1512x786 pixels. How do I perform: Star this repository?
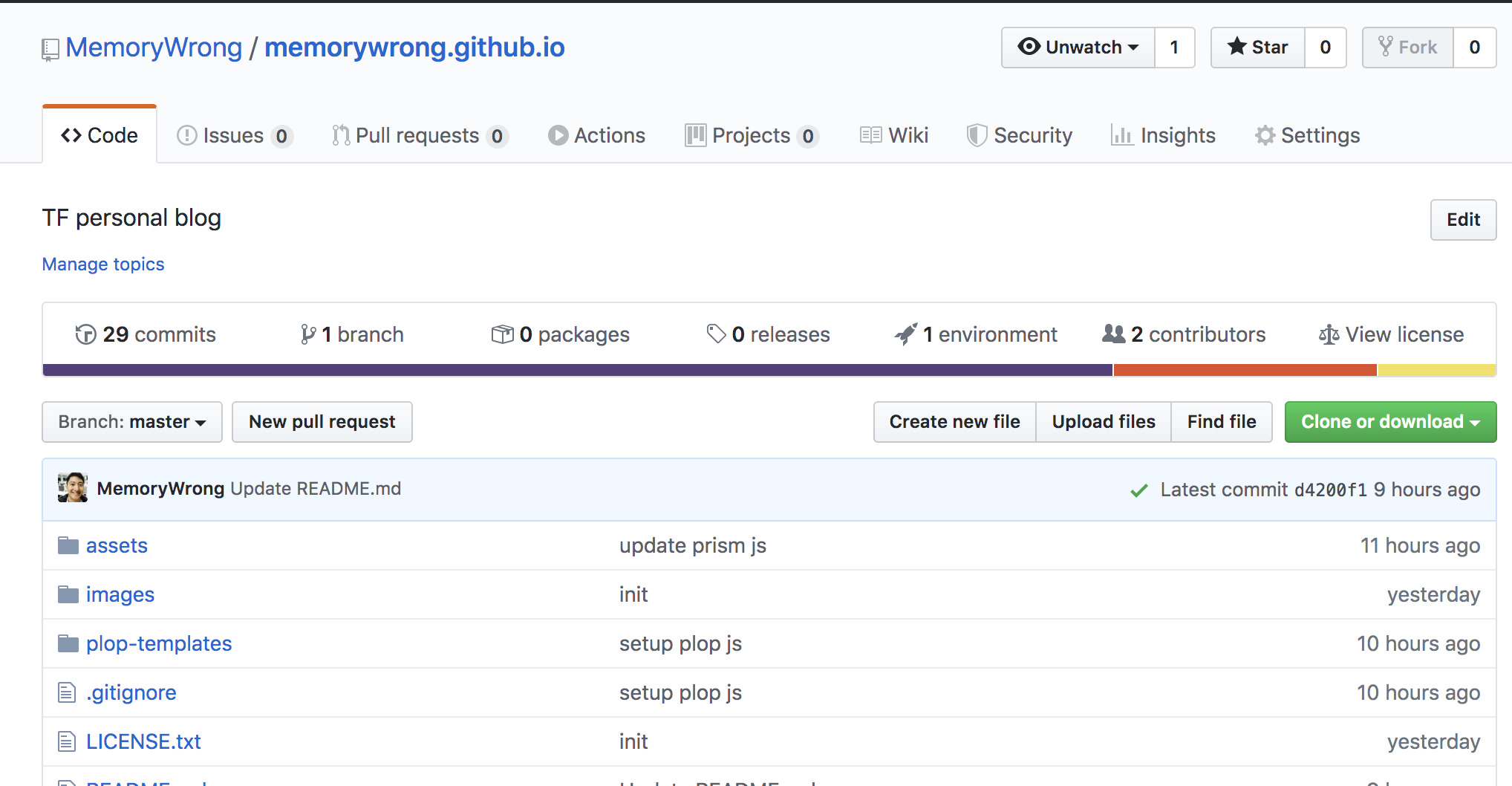(1258, 48)
